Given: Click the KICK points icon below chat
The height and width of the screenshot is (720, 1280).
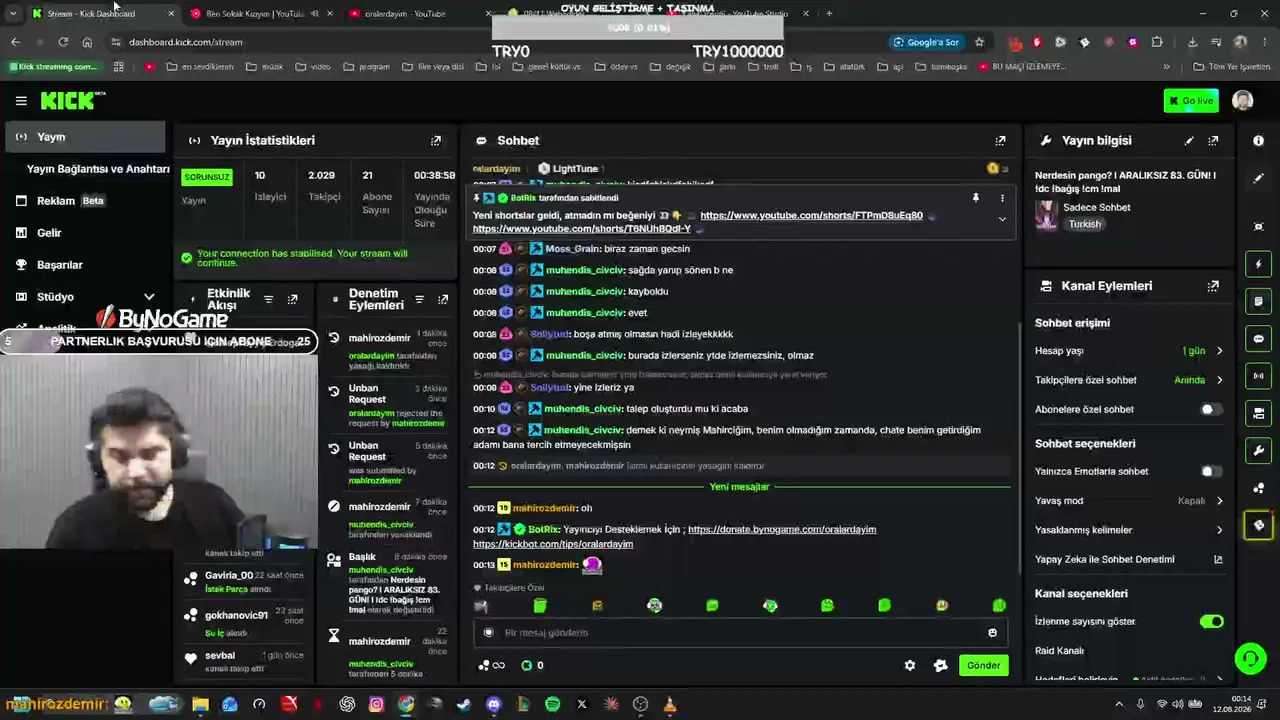Looking at the screenshot, I should point(527,665).
